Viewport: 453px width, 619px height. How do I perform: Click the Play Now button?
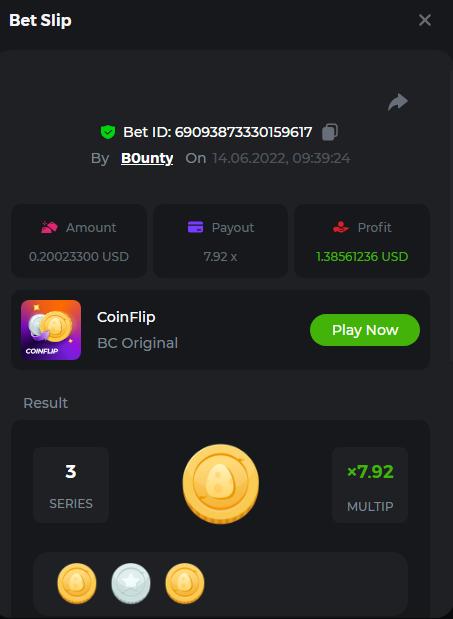click(365, 330)
